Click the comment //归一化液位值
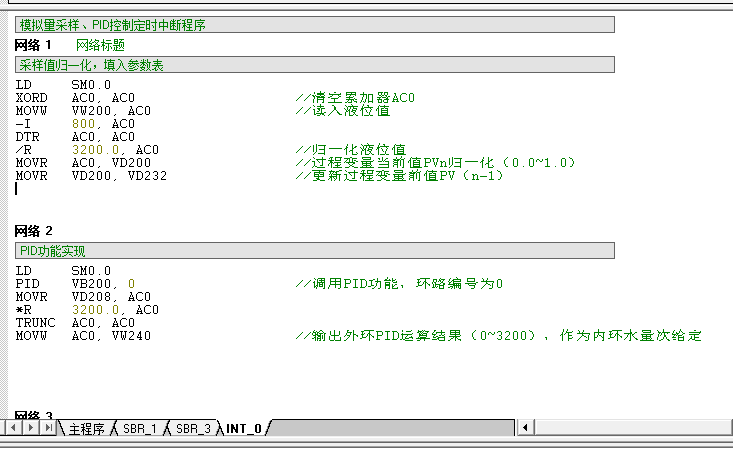Screen dimensions: 733x463 point(351,150)
